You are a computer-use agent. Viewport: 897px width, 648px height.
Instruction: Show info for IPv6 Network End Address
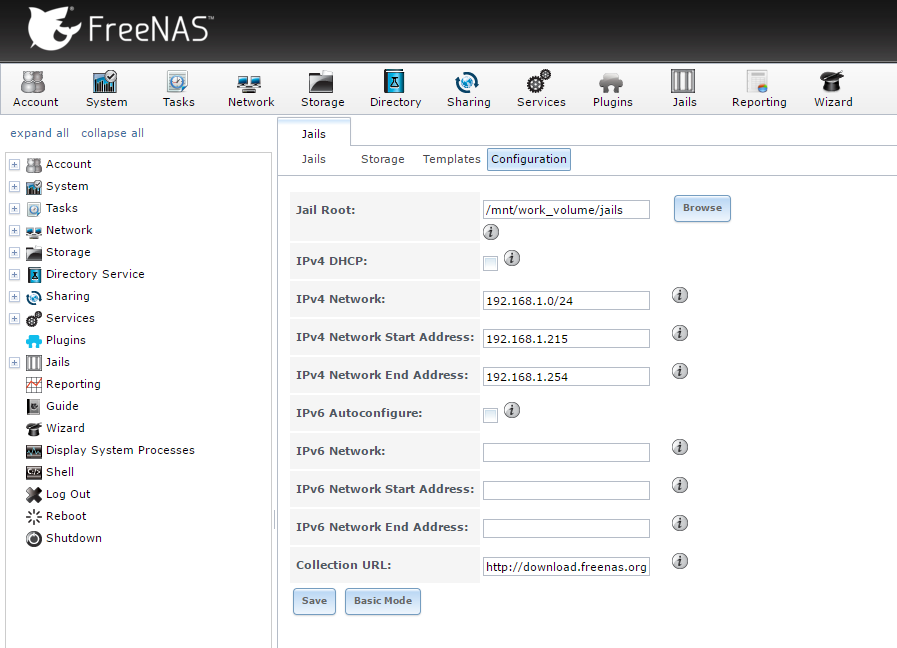(x=680, y=523)
